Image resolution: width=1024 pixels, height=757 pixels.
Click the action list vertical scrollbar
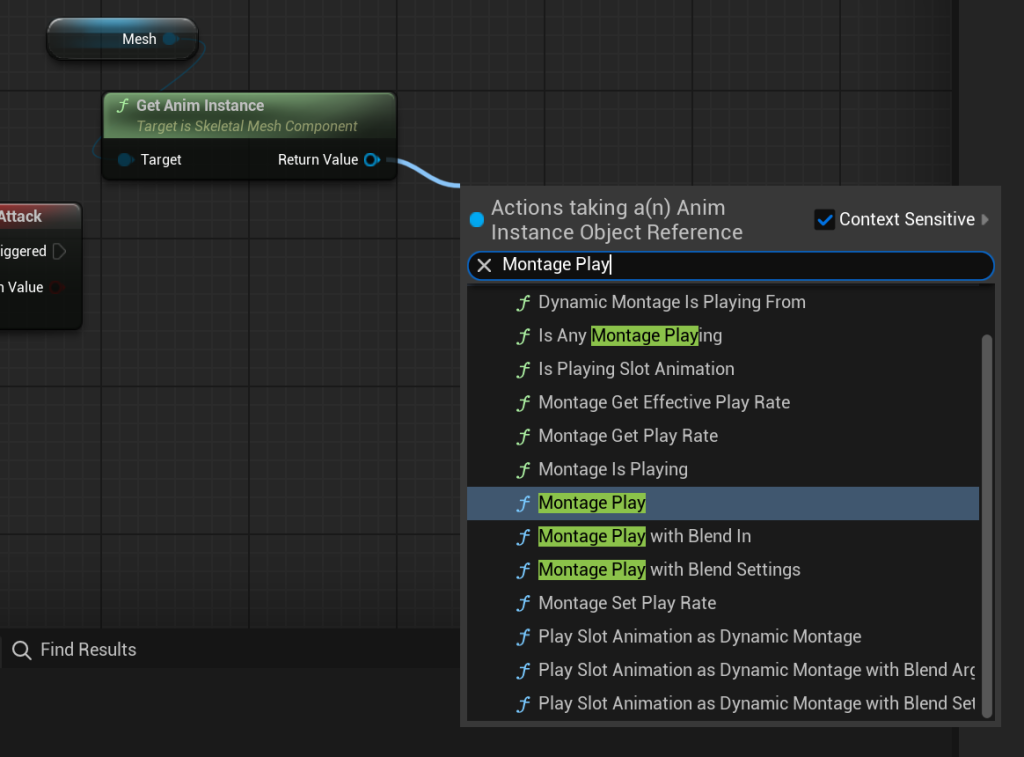(x=987, y=526)
